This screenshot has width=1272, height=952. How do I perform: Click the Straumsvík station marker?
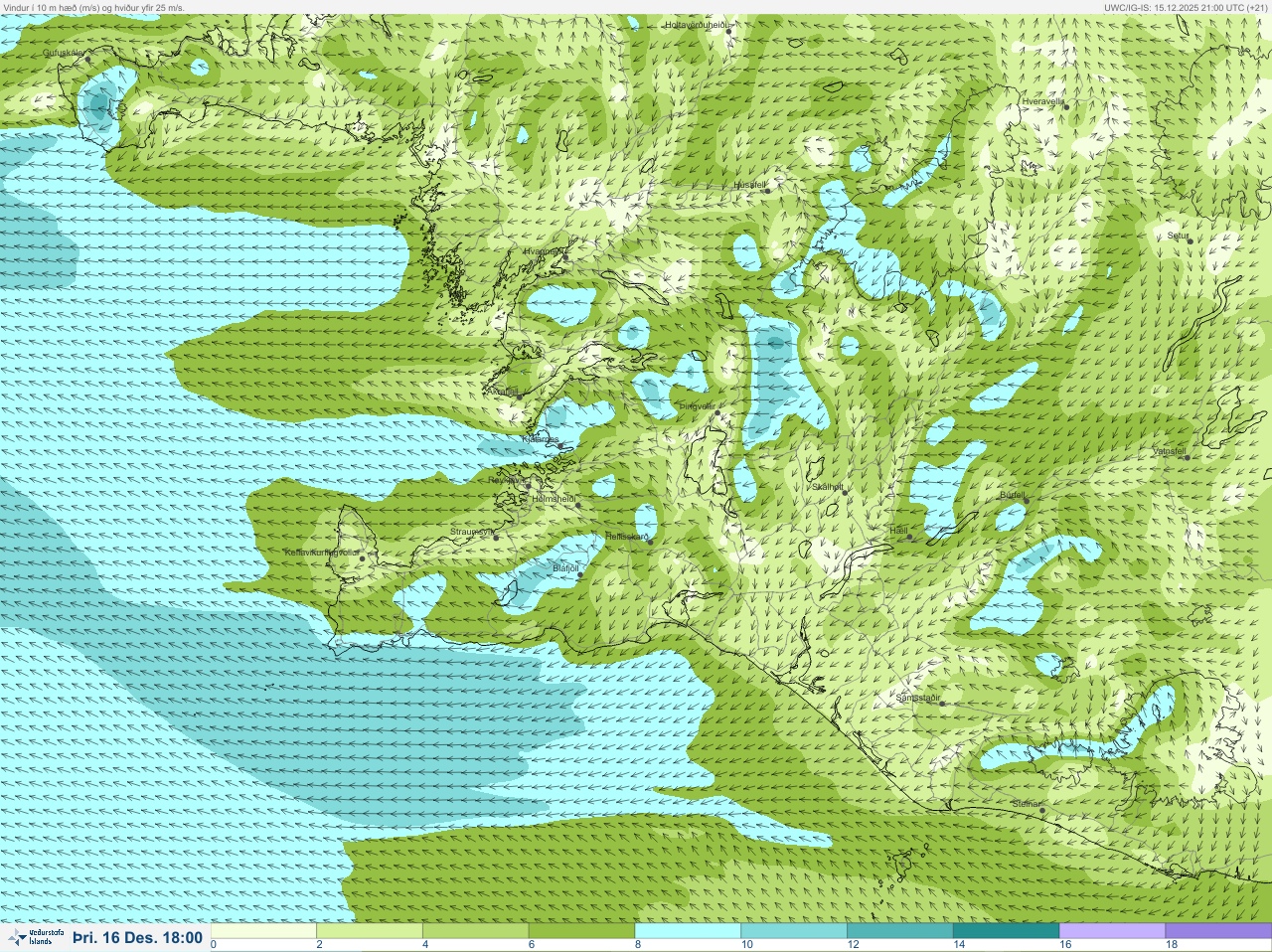coord(496,538)
